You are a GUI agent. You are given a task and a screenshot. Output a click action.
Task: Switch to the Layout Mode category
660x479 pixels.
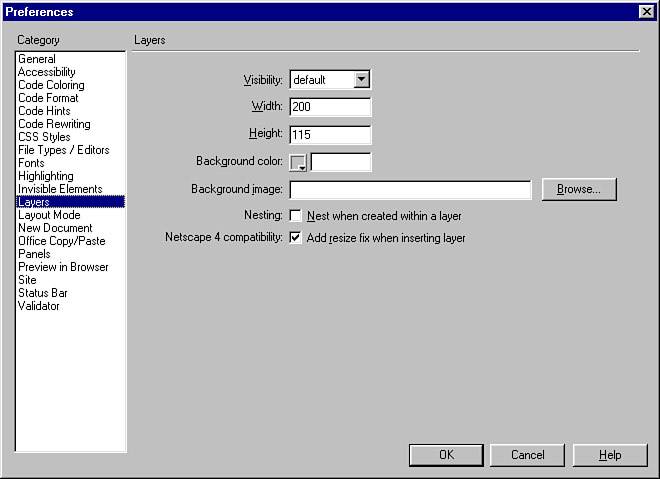(49, 215)
